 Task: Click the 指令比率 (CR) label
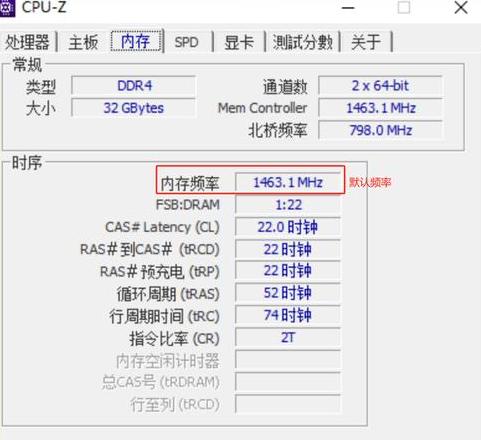[x=175, y=339]
